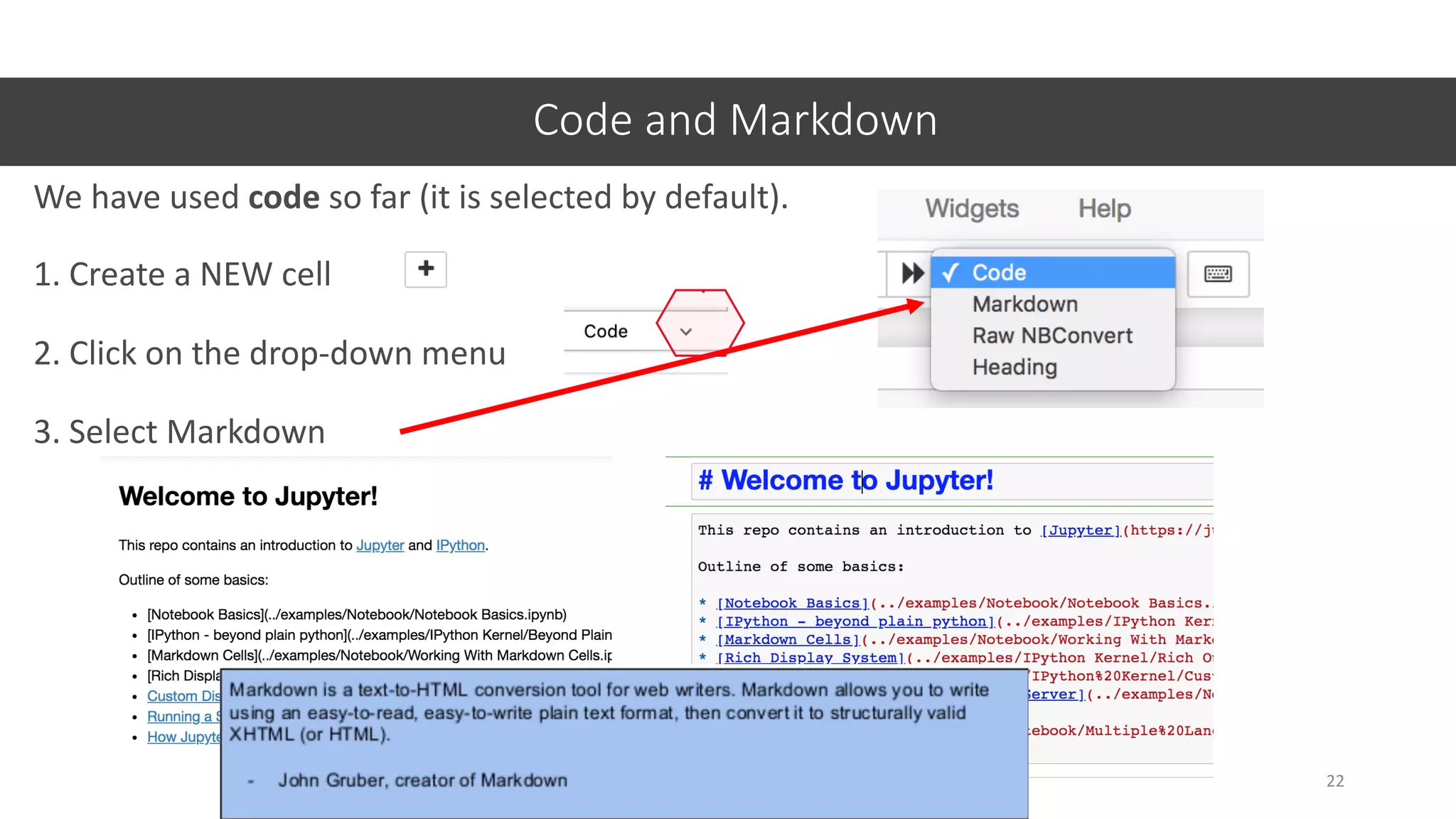Click 'Outline of some basics:' in rendered cell
The image size is (1456, 819).
click(193, 580)
